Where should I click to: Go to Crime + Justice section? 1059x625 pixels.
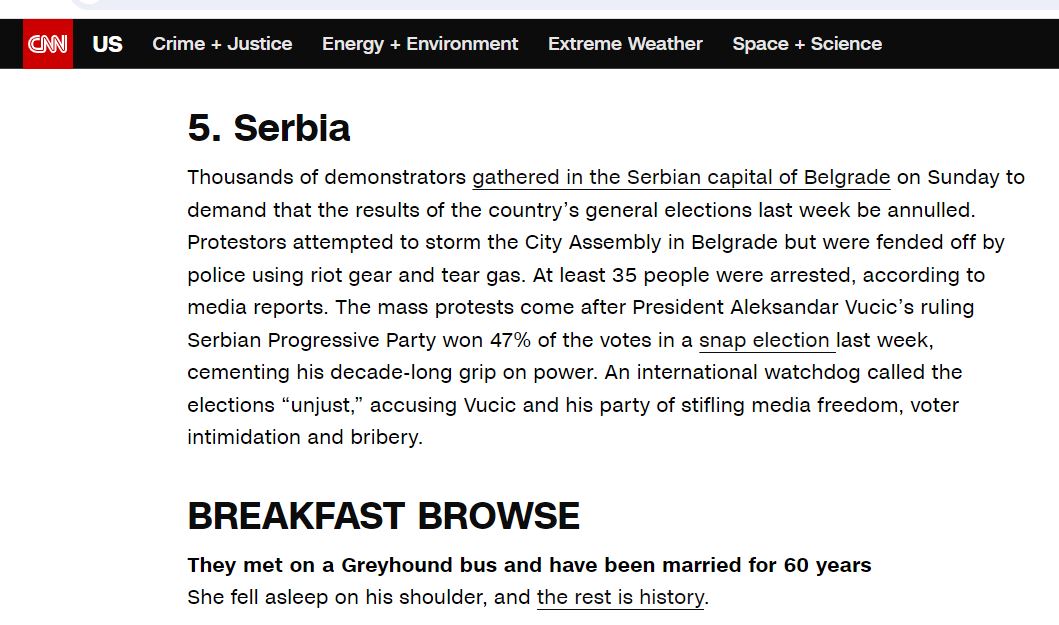[x=222, y=44]
